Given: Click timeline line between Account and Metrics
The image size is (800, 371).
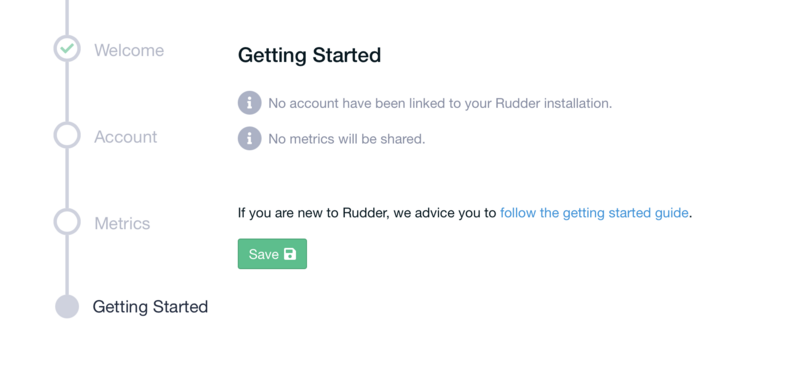Looking at the screenshot, I should (67, 179).
